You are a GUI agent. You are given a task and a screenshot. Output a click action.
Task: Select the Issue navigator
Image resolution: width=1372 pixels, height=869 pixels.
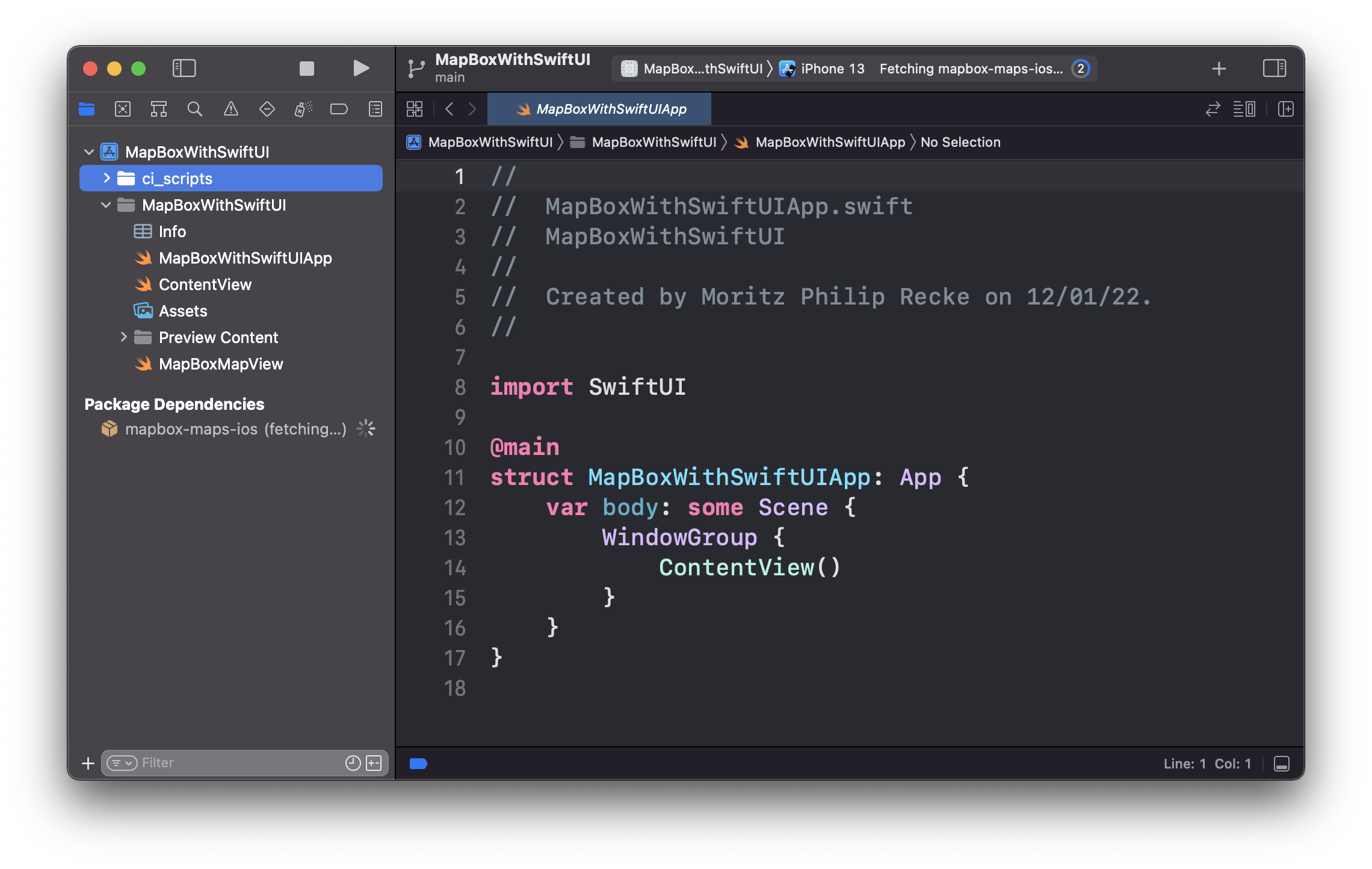click(x=230, y=109)
